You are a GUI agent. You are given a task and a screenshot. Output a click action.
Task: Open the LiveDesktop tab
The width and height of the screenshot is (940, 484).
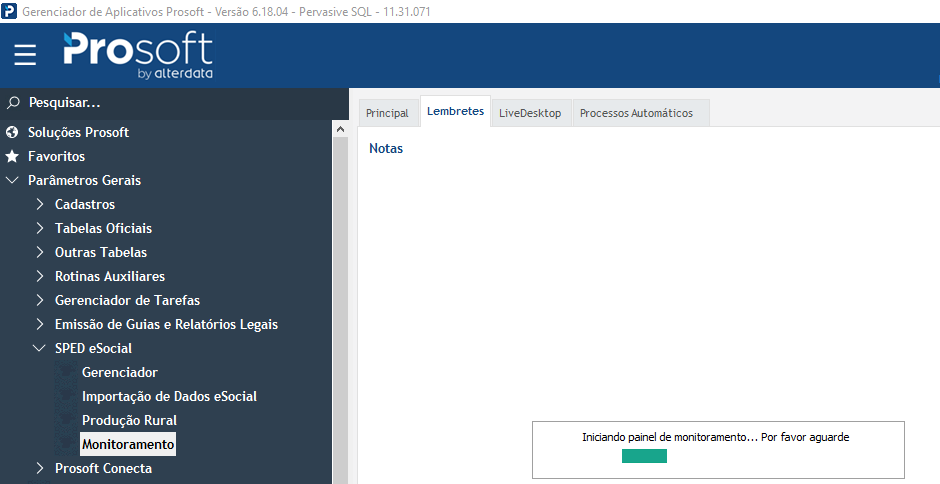530,113
